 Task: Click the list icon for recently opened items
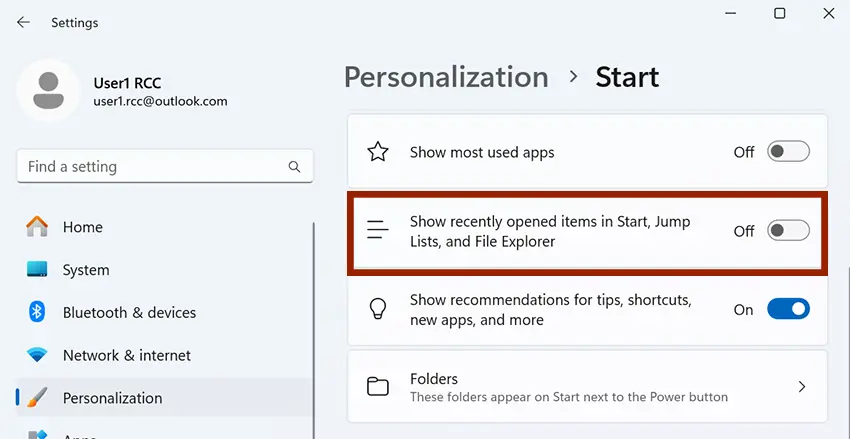point(378,230)
